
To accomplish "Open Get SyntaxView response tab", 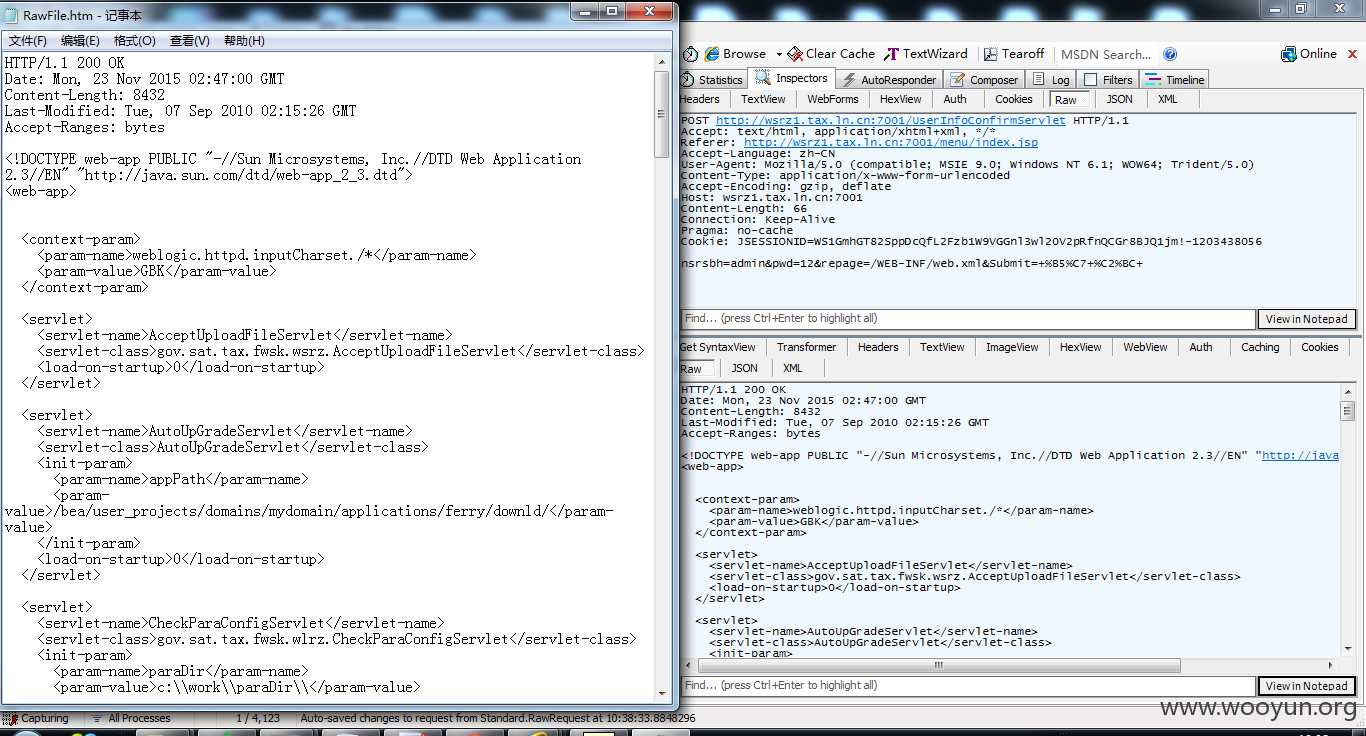I will 718,347.
